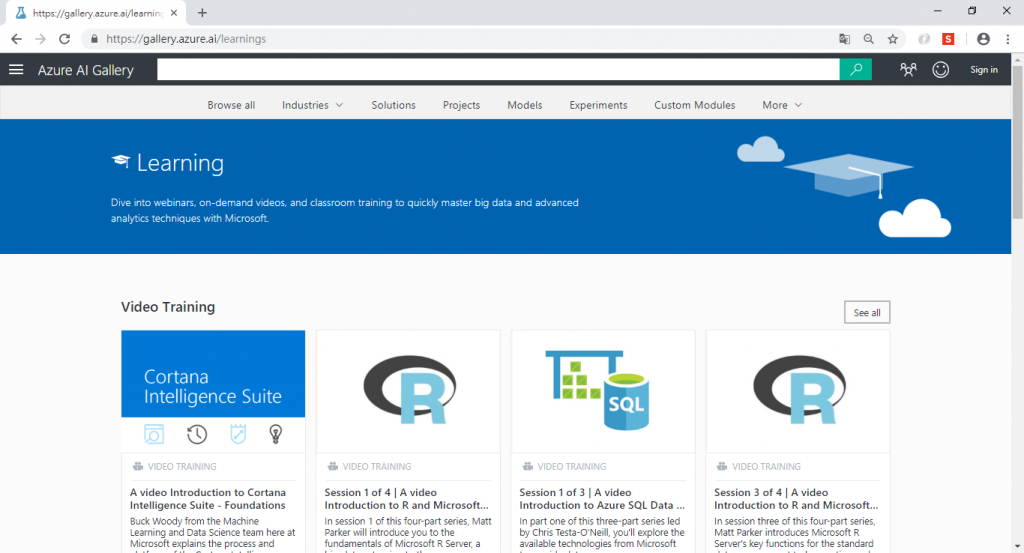Expand the More dropdown menu

click(x=782, y=105)
